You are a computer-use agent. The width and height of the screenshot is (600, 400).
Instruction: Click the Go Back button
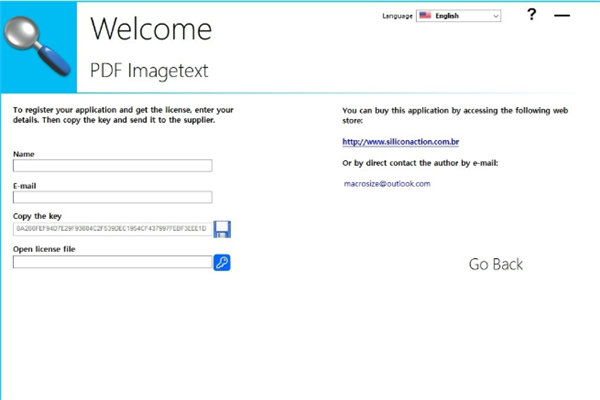(x=496, y=264)
